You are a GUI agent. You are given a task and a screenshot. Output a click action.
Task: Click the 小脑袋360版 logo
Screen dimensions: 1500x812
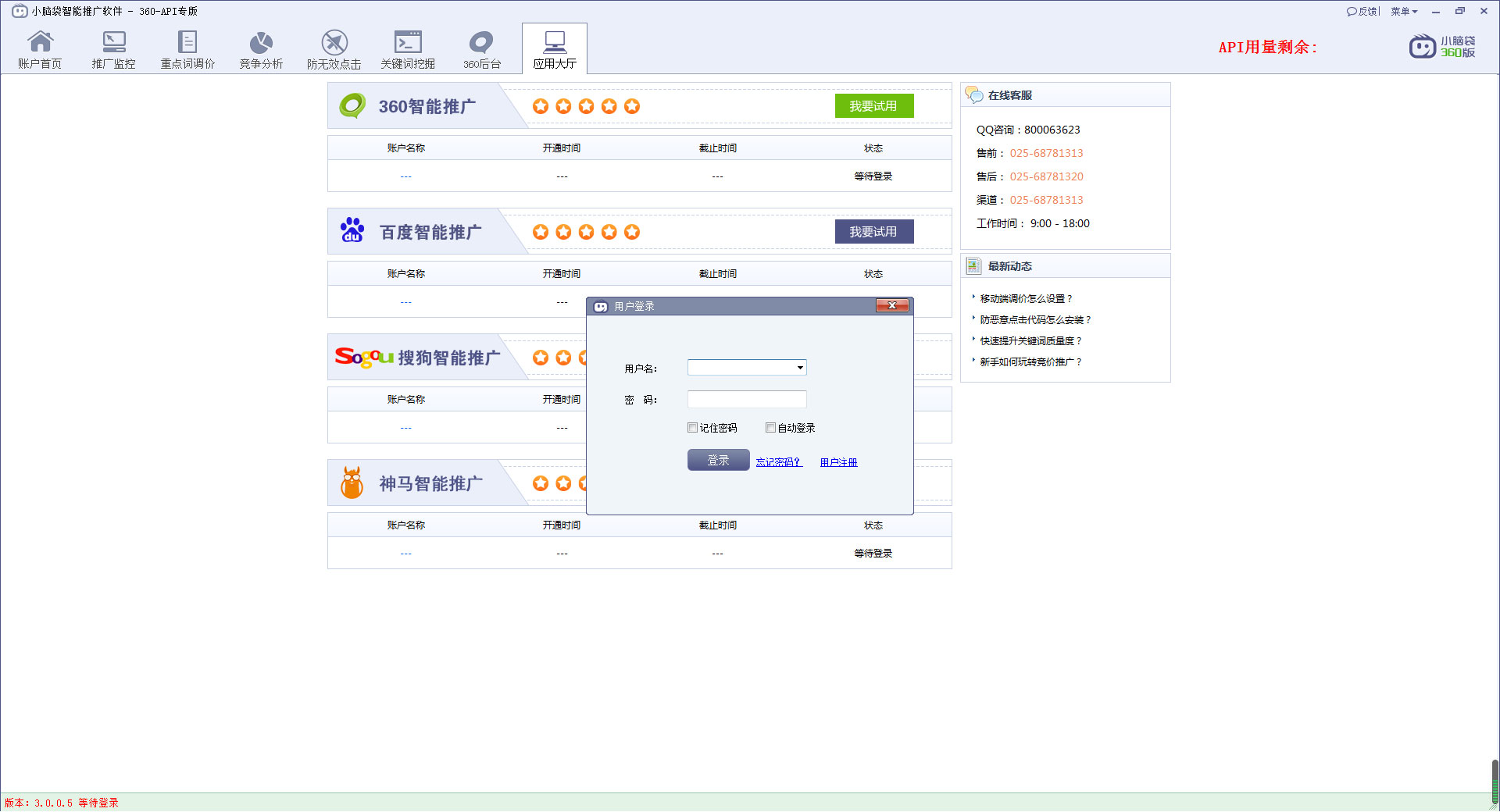tap(1442, 47)
